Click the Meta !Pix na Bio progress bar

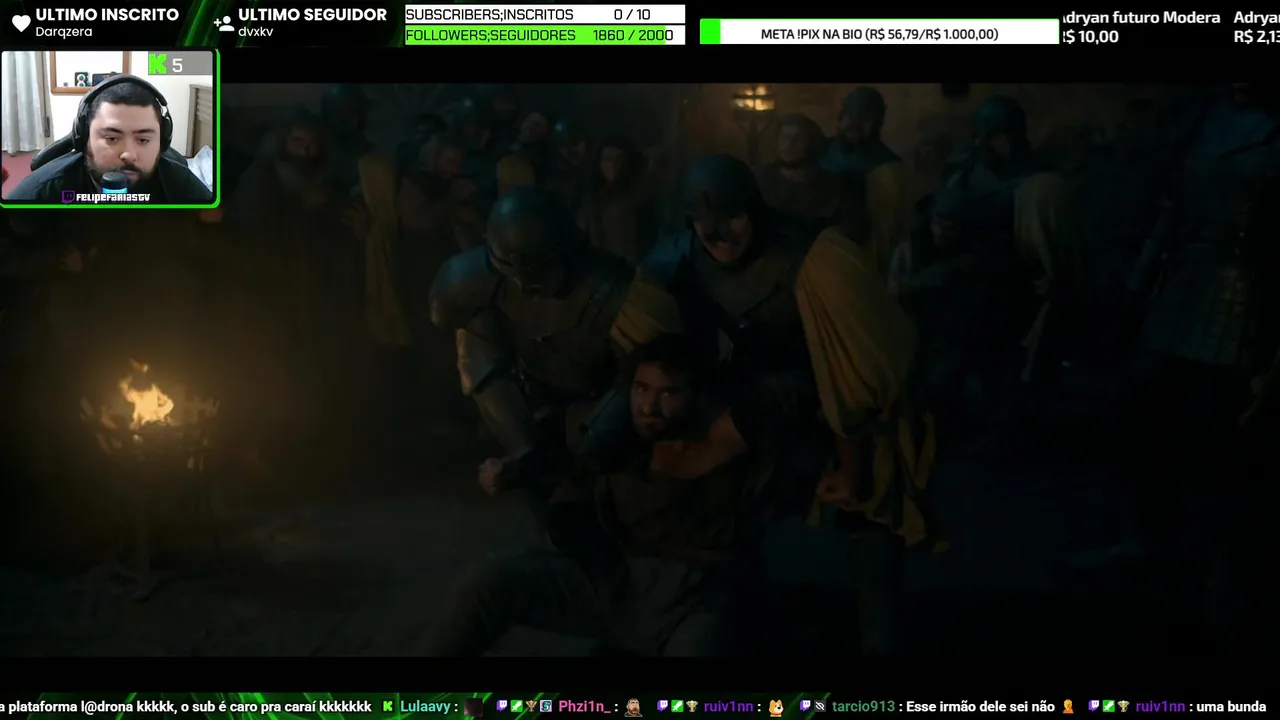879,33
